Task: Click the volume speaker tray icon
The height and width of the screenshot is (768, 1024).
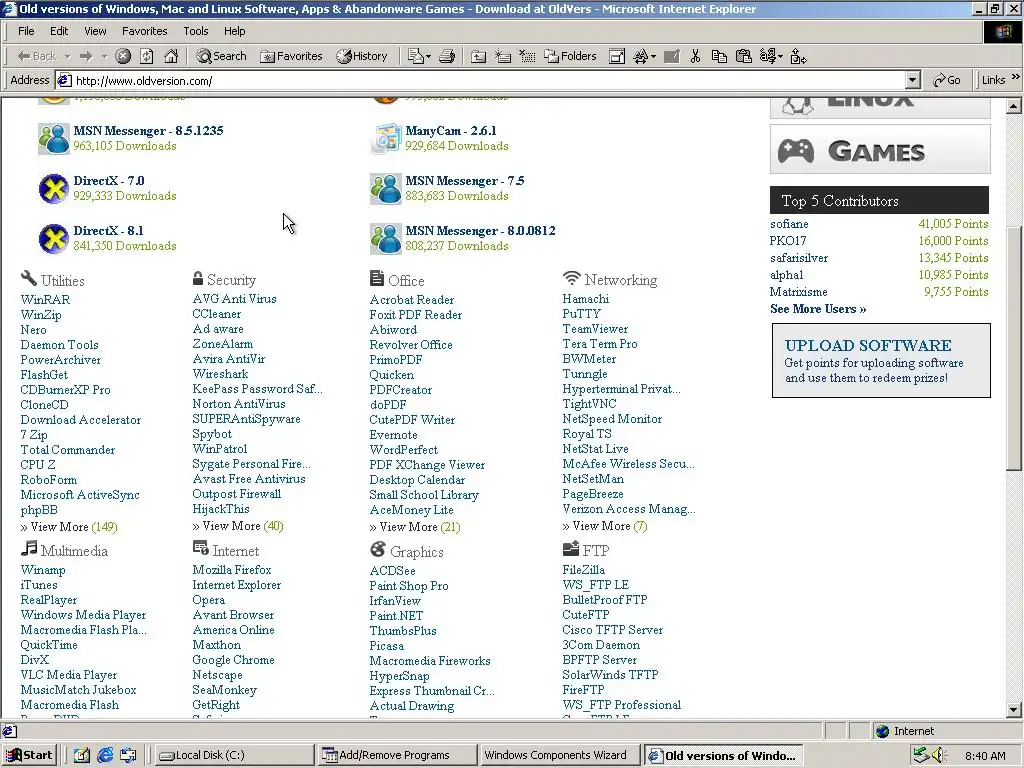Action: [x=939, y=755]
